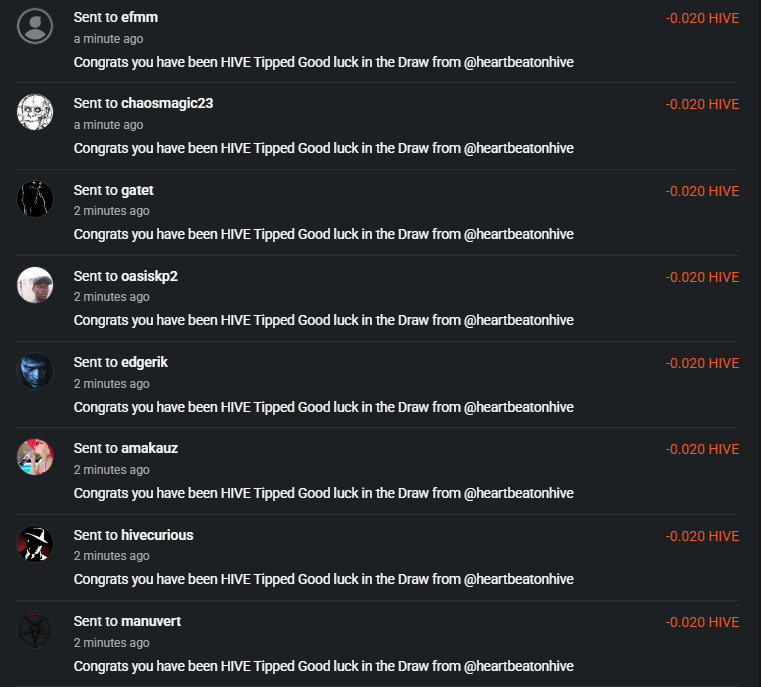This screenshot has height=687, width=761.
Task: Click hivecurious's hat silhouette avatar
Action: point(35,544)
